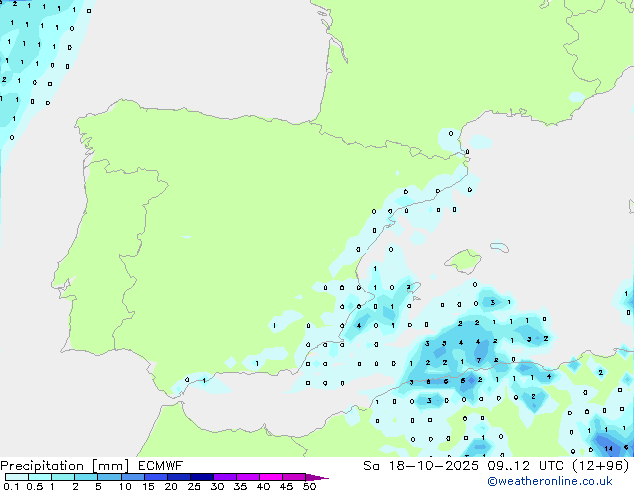Click the "10" legend scale label

click(125, 486)
